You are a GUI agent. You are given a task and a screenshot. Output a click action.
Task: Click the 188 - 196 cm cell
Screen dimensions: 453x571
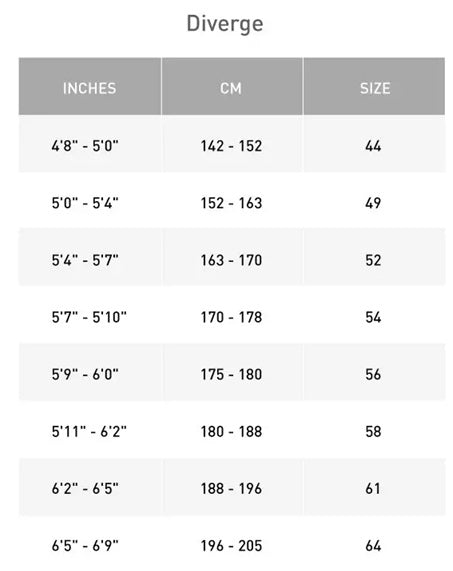coord(231,489)
